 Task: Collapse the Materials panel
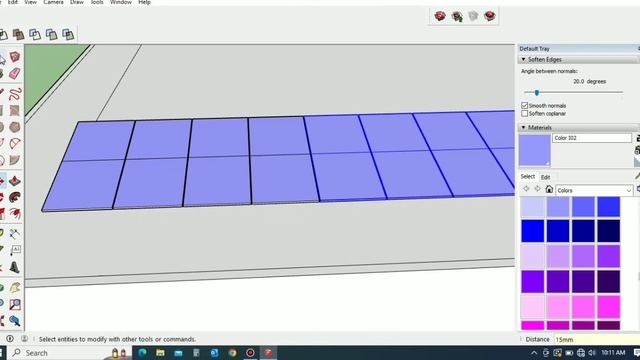click(523, 128)
